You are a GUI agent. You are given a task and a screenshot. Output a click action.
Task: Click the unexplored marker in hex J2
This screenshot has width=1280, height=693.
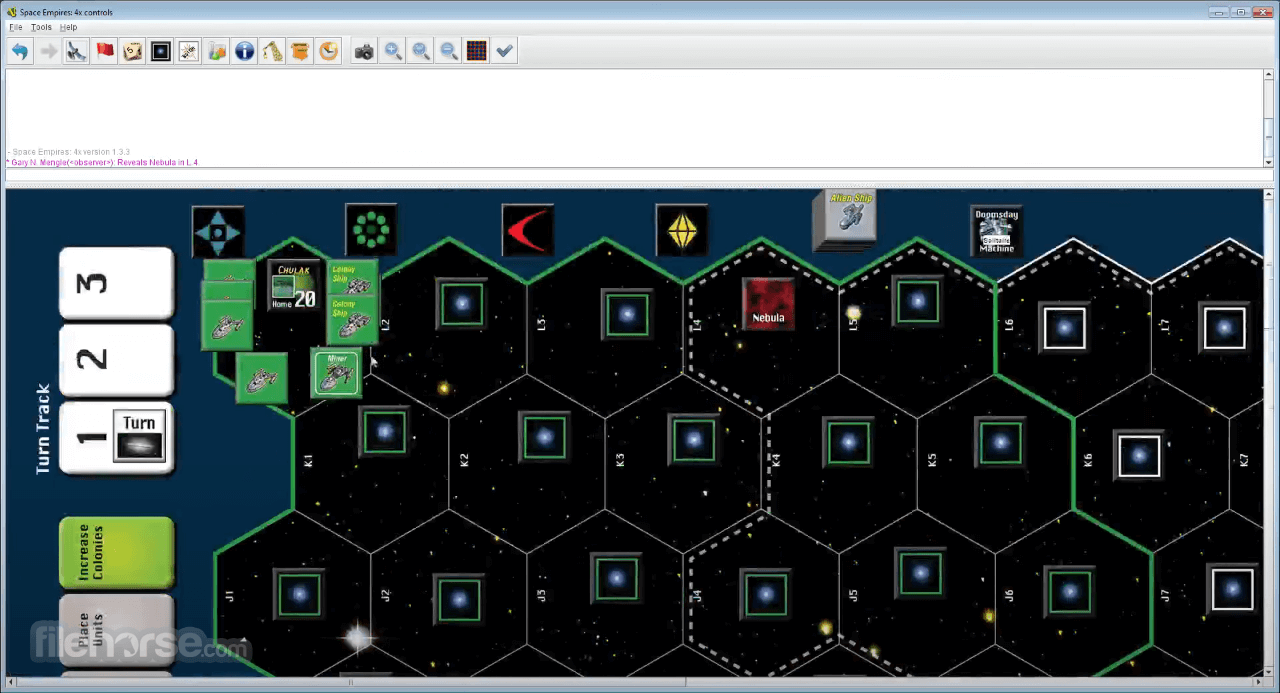(458, 598)
